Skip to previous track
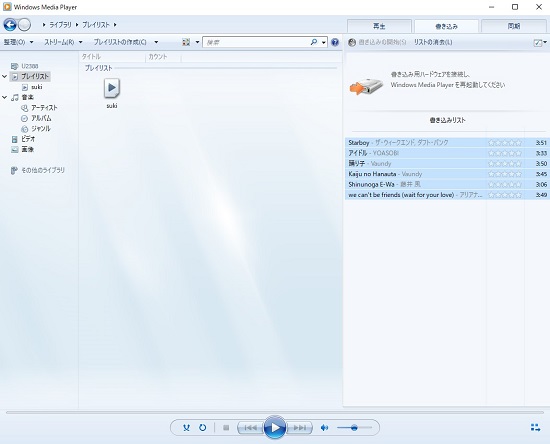The height and width of the screenshot is (444, 550). (250, 428)
